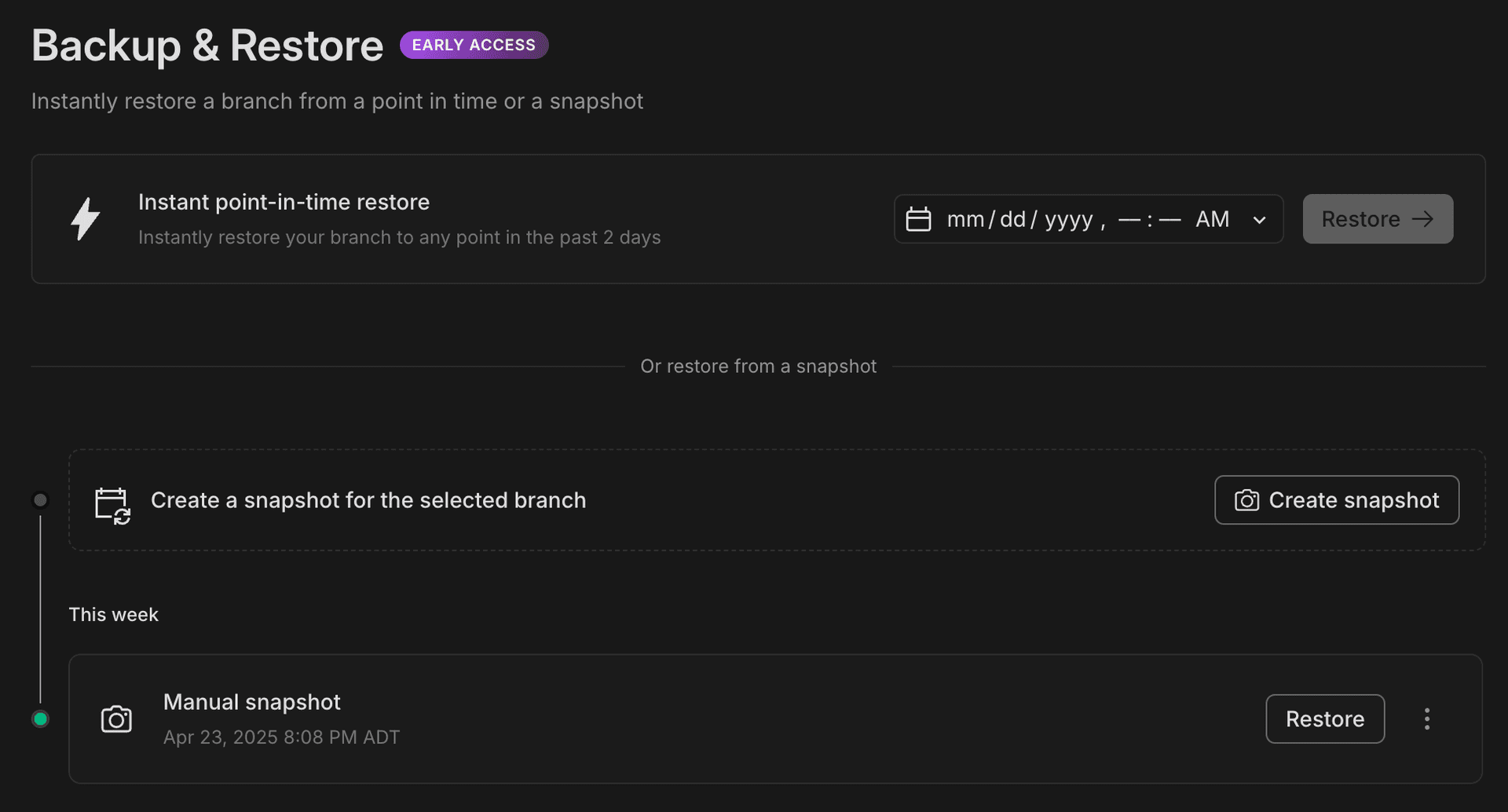The image size is (1508, 812).
Task: Open the three-dot menu for Manual snapshot
Action: pos(1427,717)
